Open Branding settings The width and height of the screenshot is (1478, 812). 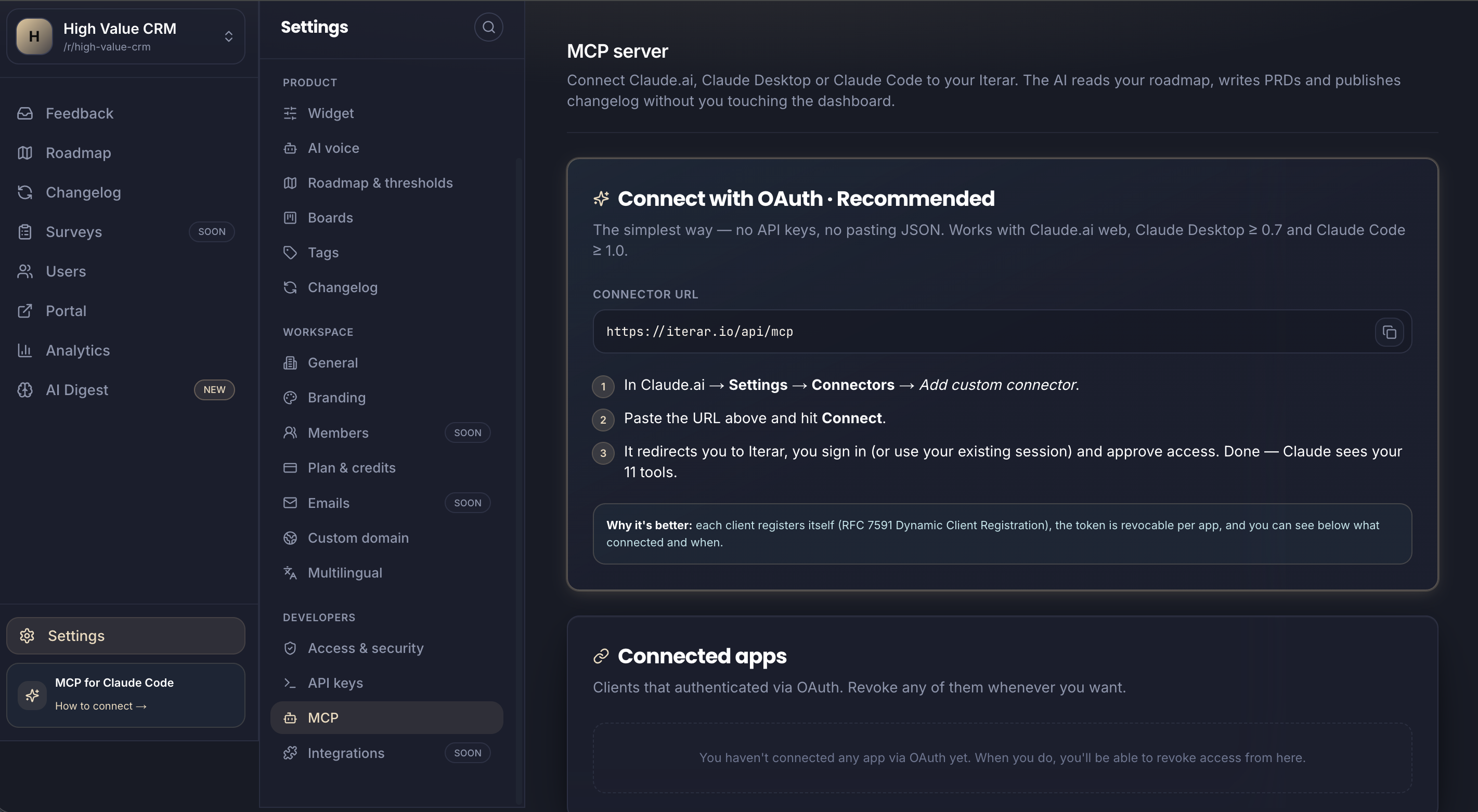point(387,398)
